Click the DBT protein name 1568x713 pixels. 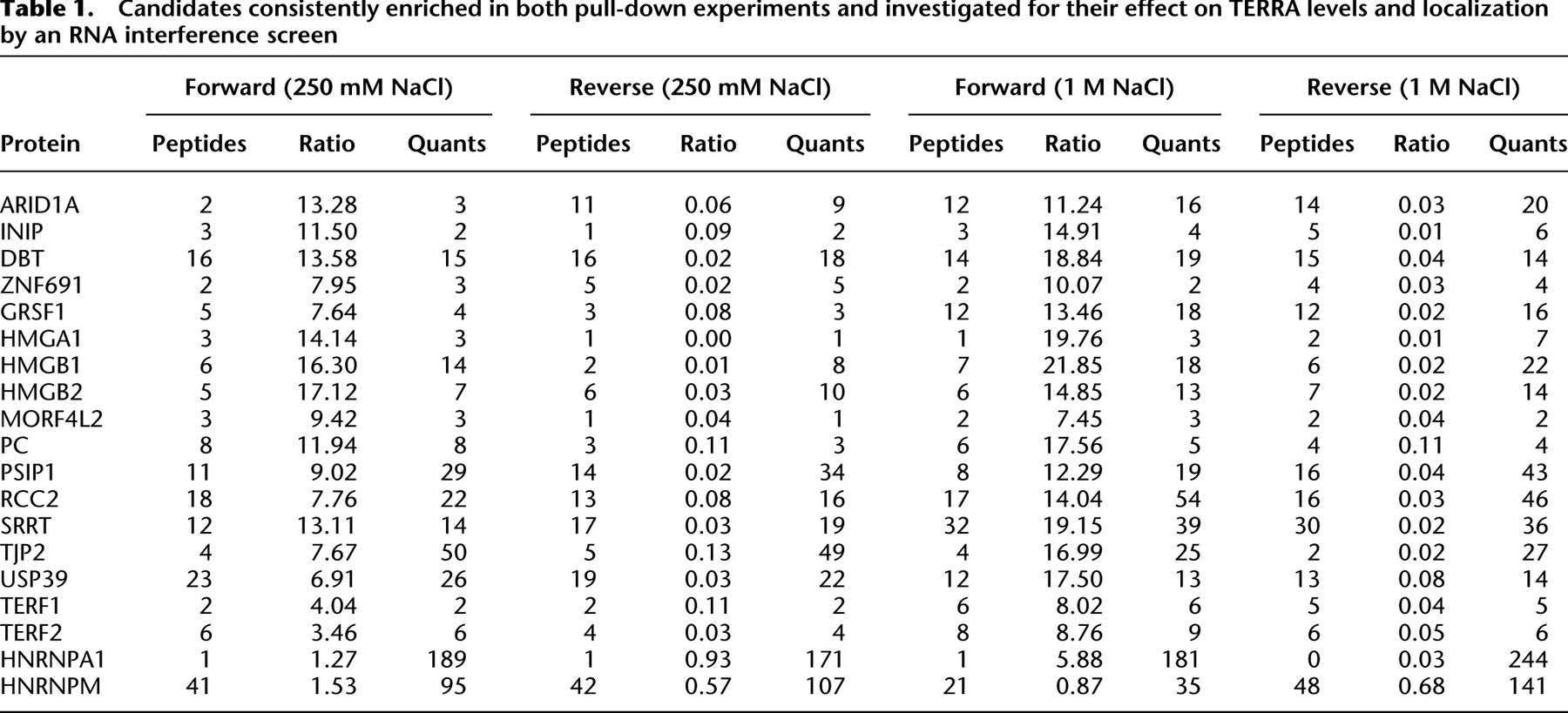[x=22, y=259]
